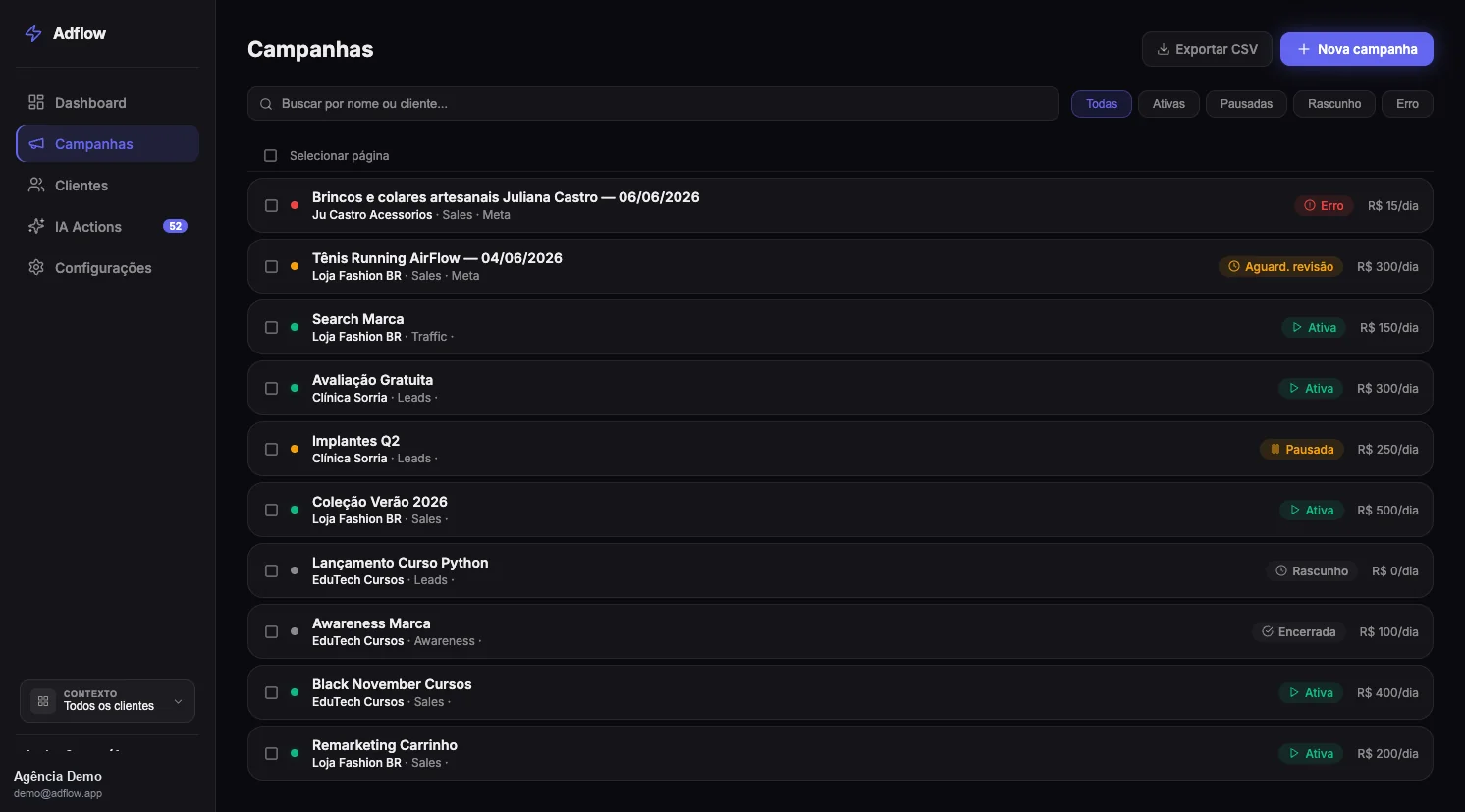Select the Black November Cursos checkbox
Screen dimensions: 1465x812
pyautogui.click(x=272, y=692)
